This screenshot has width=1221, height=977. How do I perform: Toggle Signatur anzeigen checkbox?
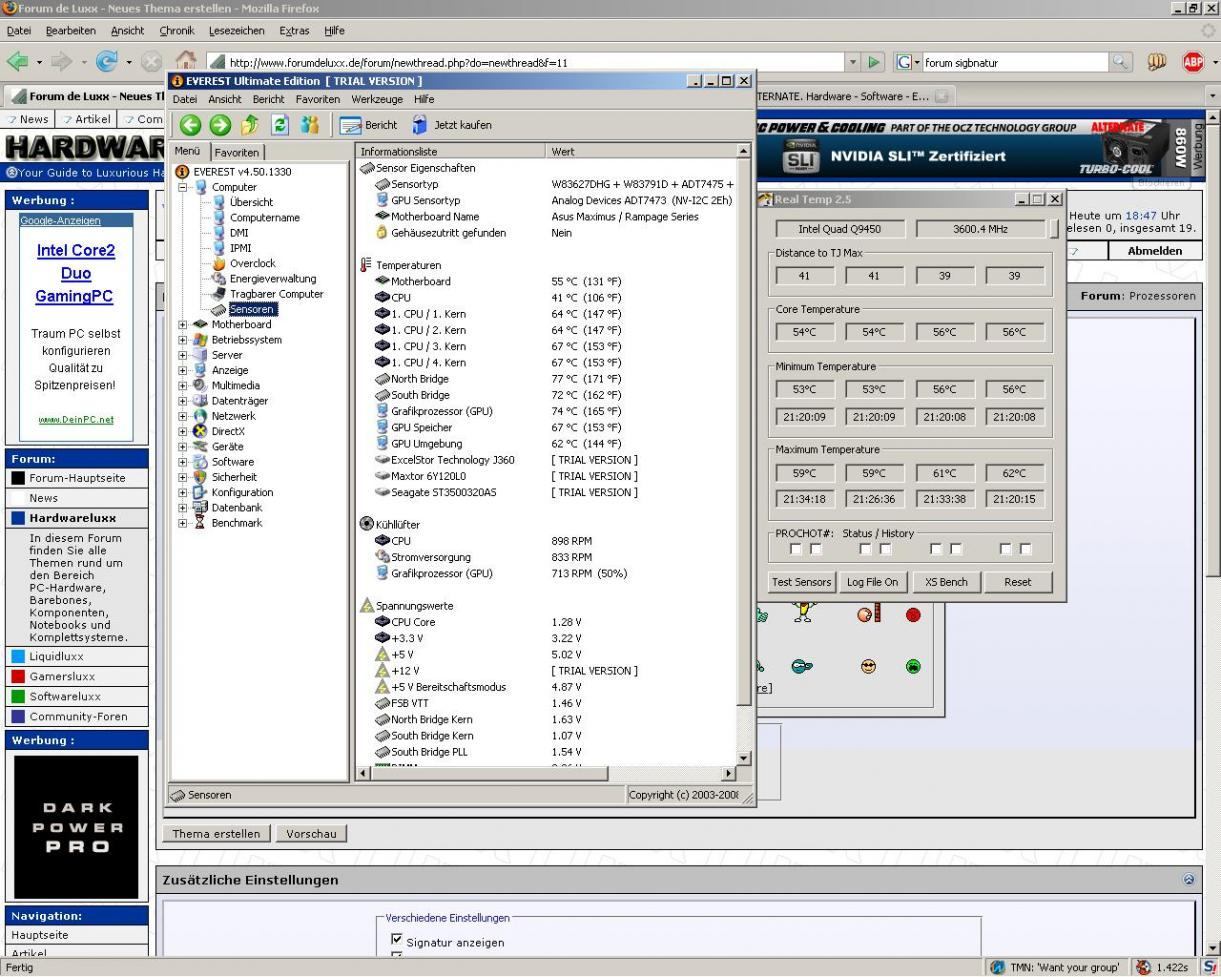pos(396,940)
